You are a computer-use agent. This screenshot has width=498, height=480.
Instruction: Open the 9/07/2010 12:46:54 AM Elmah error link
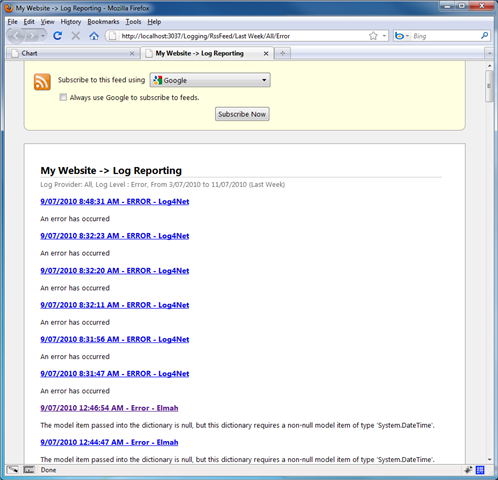coord(109,408)
